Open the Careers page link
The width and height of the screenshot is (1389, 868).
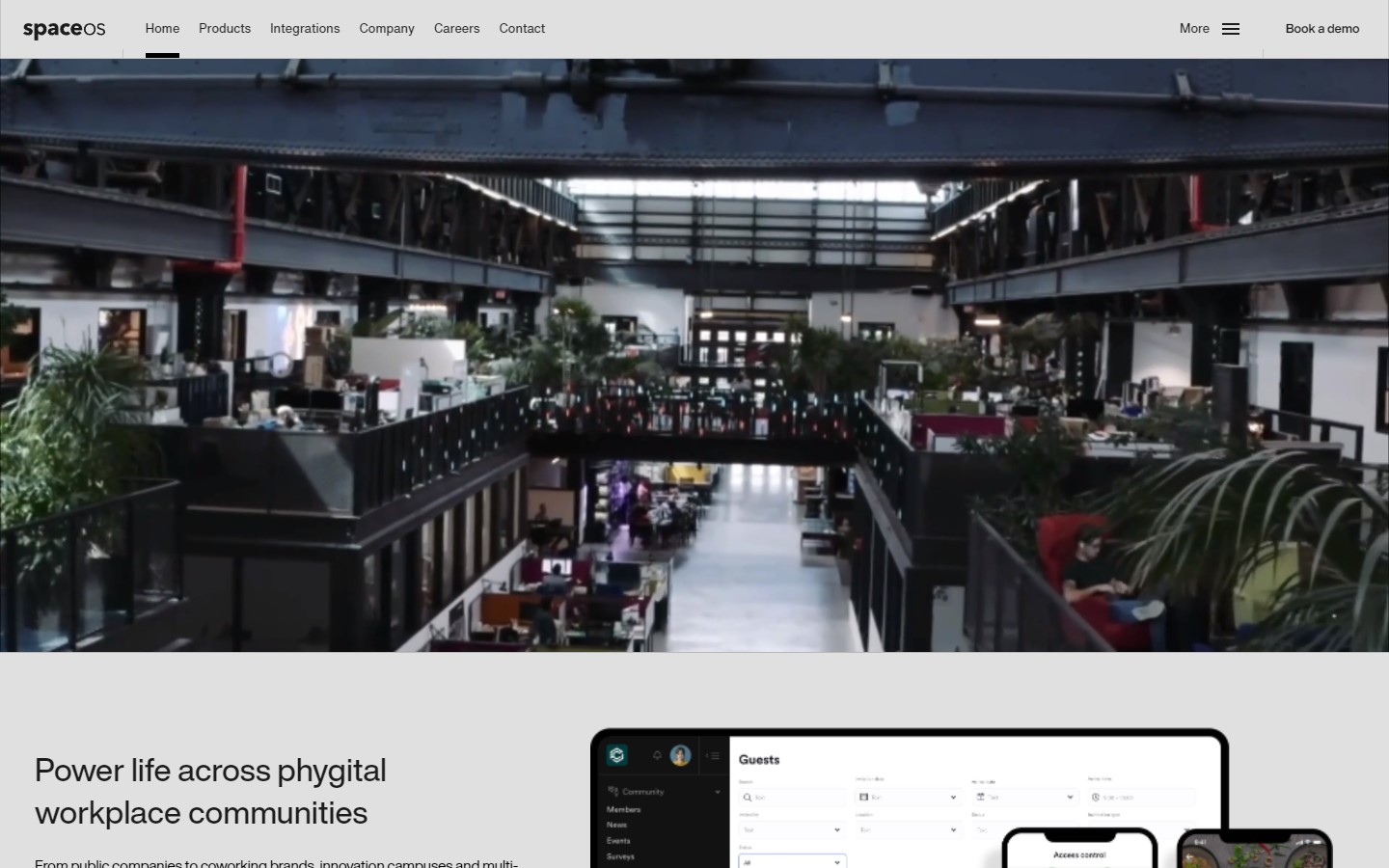pos(456,28)
